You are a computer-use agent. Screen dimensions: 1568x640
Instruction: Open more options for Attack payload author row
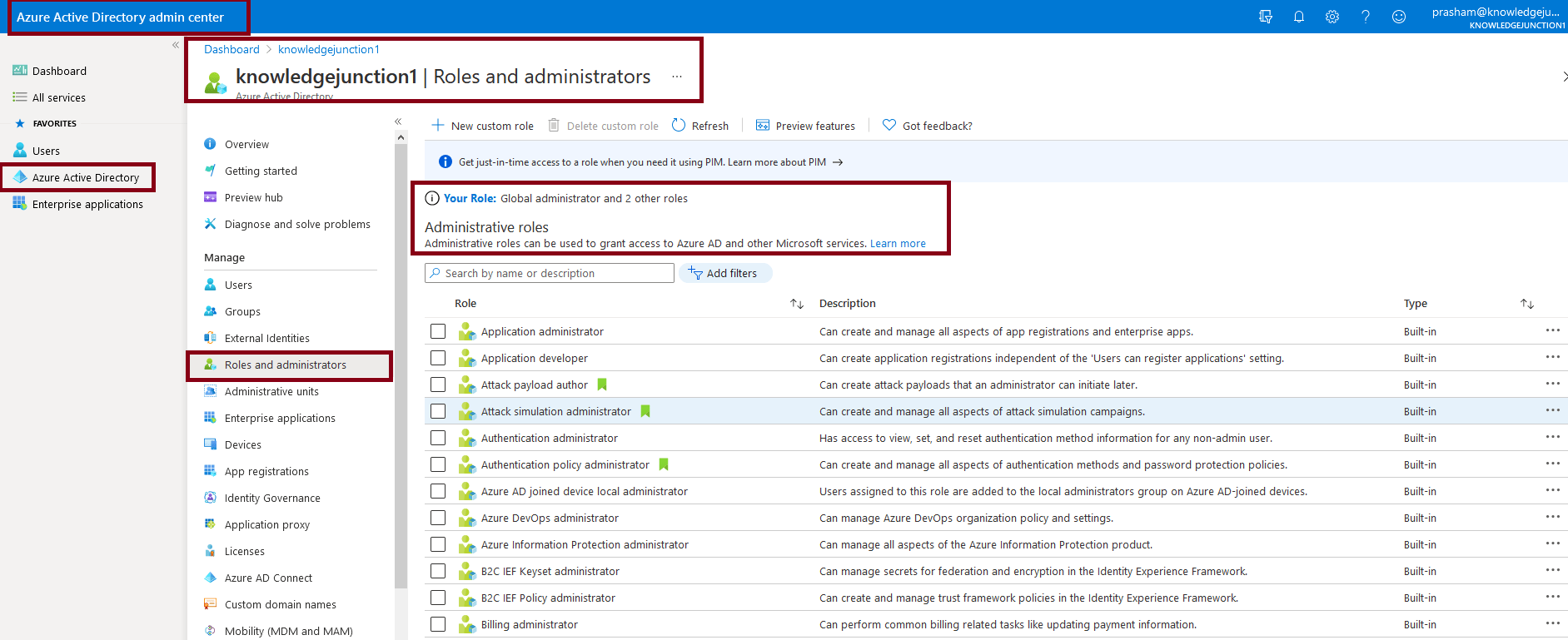[x=1553, y=384]
